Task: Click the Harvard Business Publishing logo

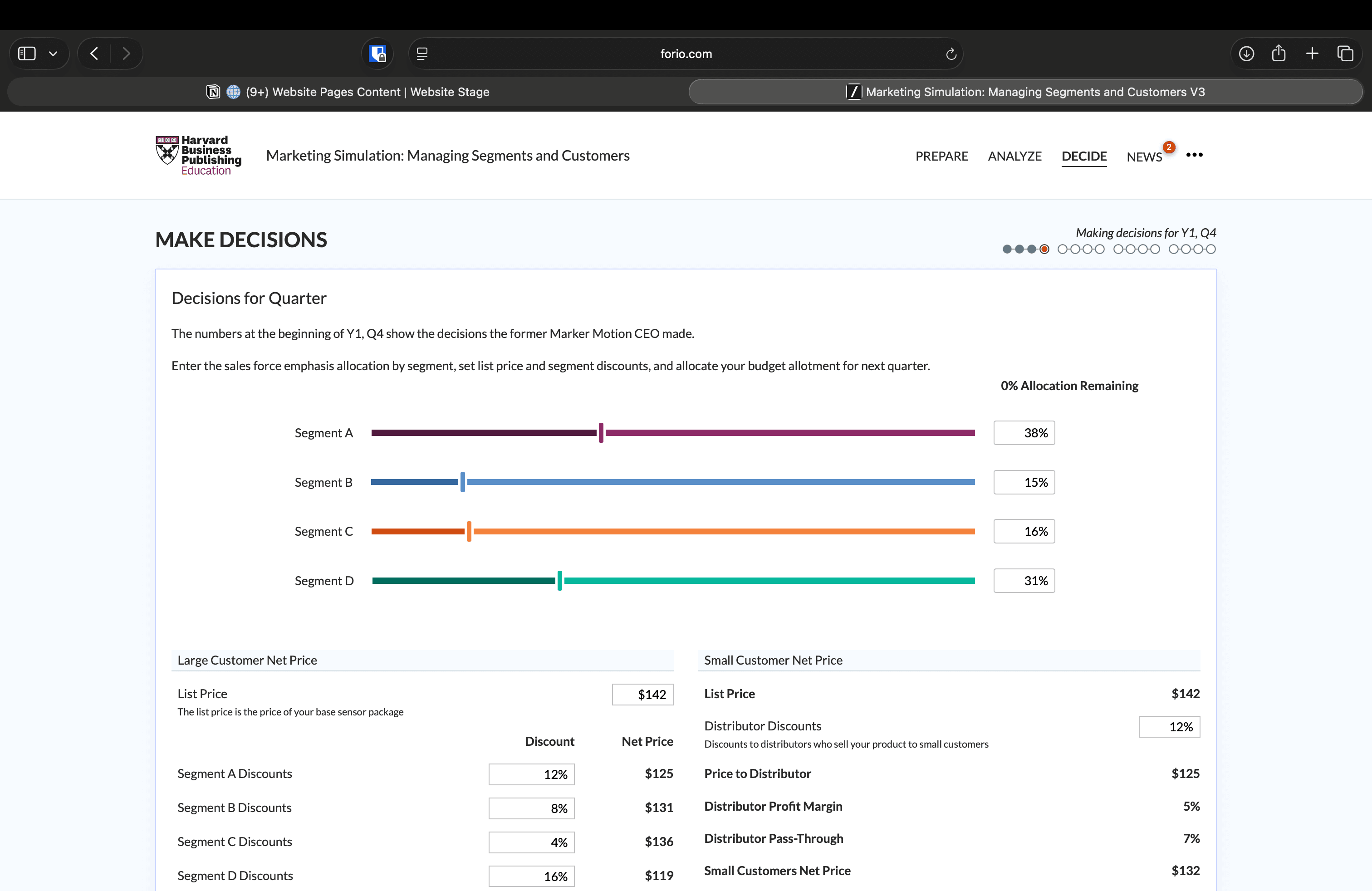Action: (198, 155)
